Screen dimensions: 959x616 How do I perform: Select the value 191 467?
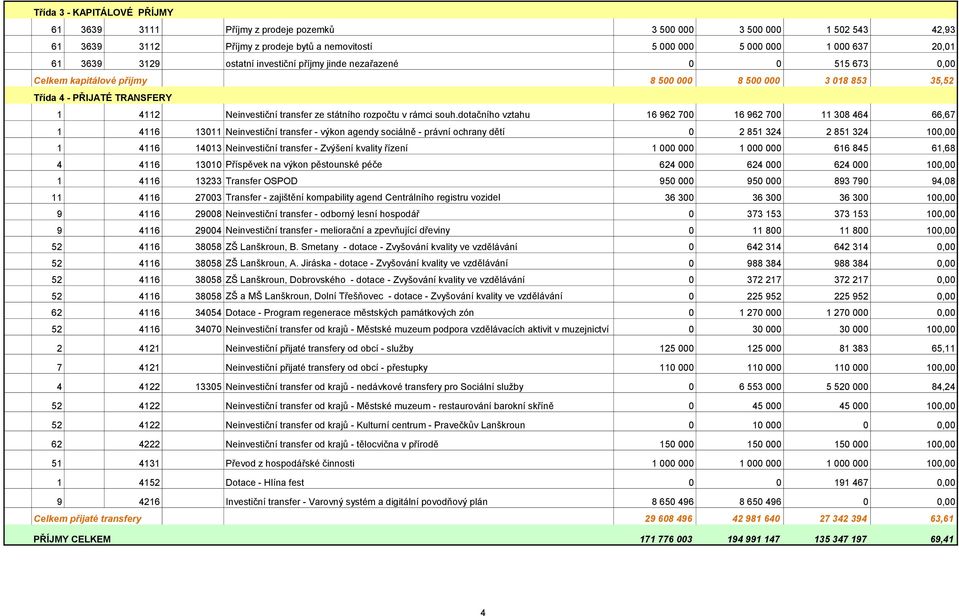pyautogui.click(x=851, y=483)
